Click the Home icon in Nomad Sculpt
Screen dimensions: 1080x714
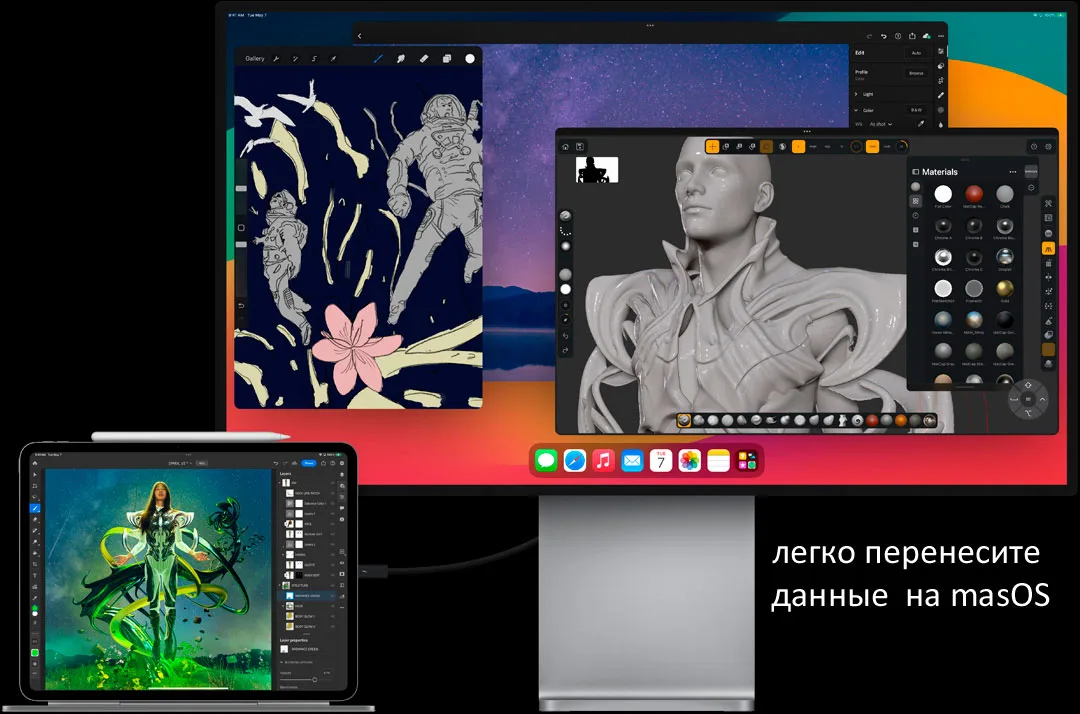click(x=566, y=146)
